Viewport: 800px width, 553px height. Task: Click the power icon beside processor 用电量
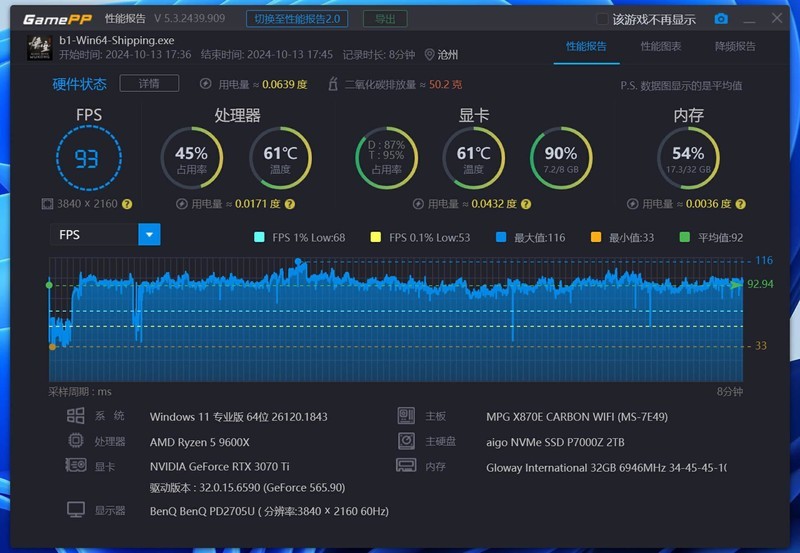click(x=182, y=204)
